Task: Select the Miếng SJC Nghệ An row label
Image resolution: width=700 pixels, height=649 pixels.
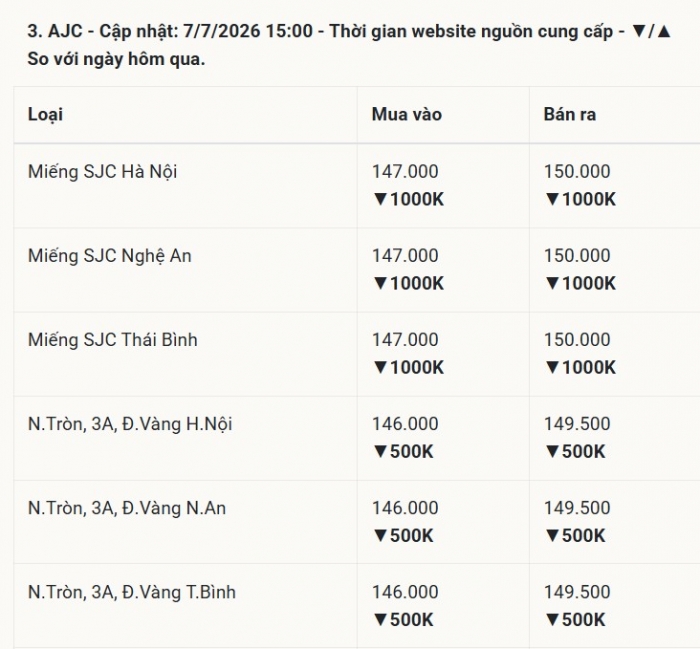Action: [109, 256]
